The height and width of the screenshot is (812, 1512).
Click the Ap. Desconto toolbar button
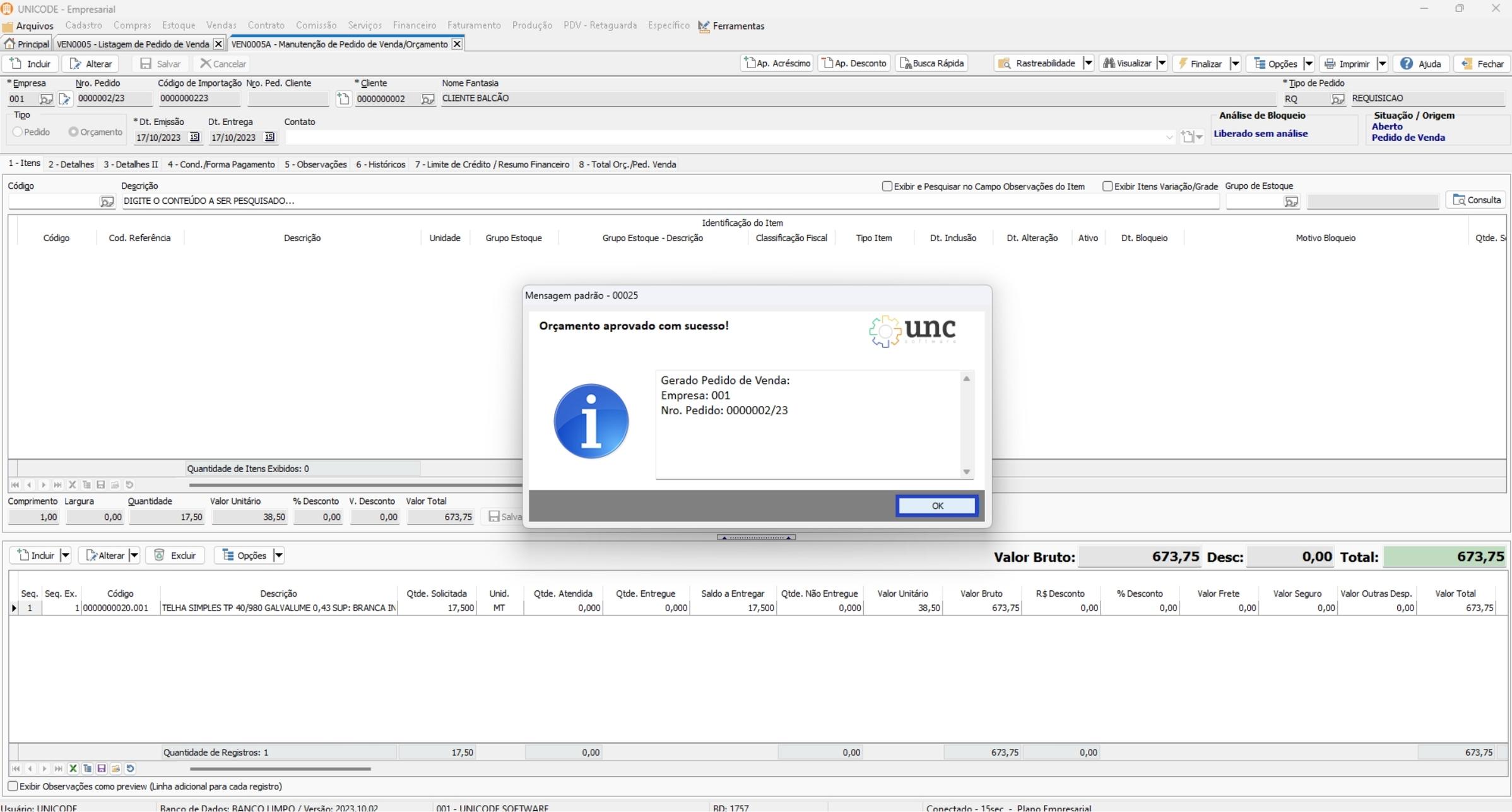(x=854, y=64)
